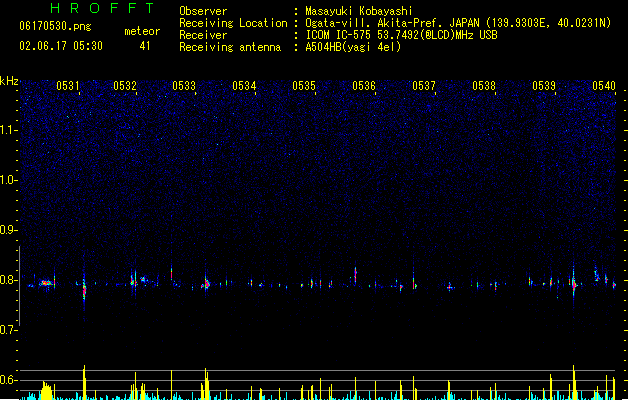Click the Receiving antenna label
Image resolution: width=629 pixels, height=400 pixels.
click(x=230, y=47)
